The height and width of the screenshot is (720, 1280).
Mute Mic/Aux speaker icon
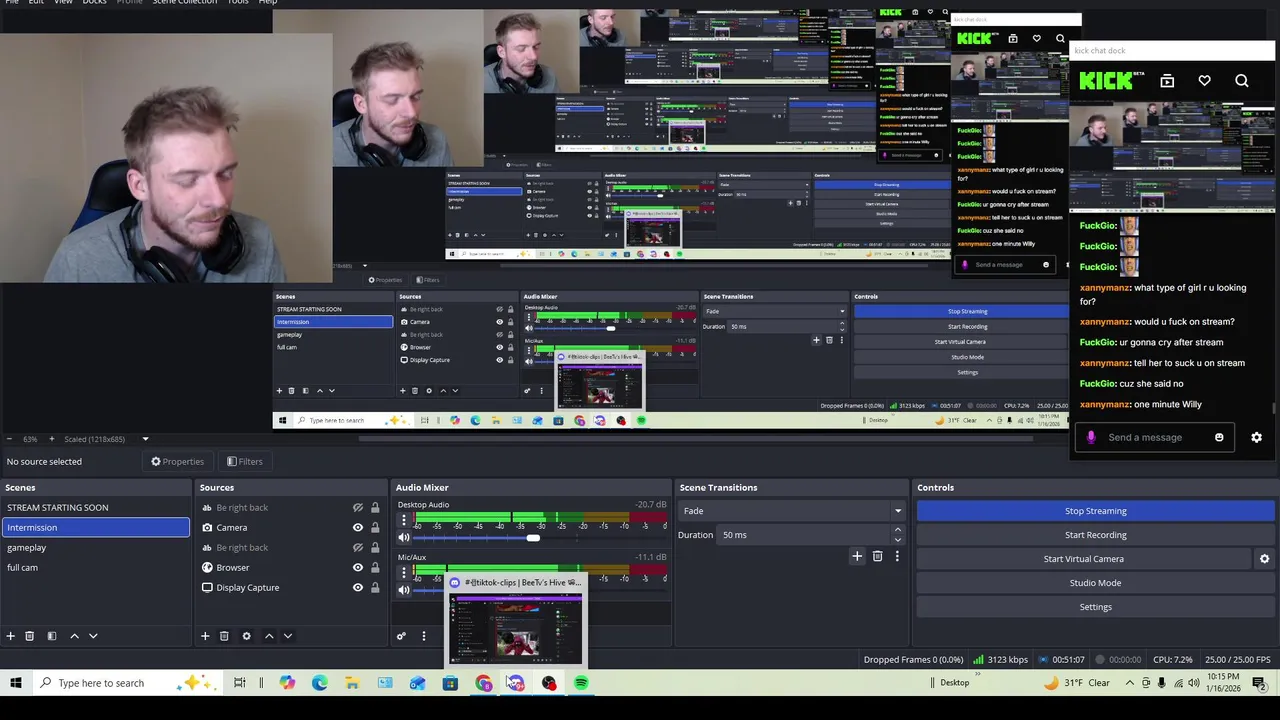click(x=404, y=590)
